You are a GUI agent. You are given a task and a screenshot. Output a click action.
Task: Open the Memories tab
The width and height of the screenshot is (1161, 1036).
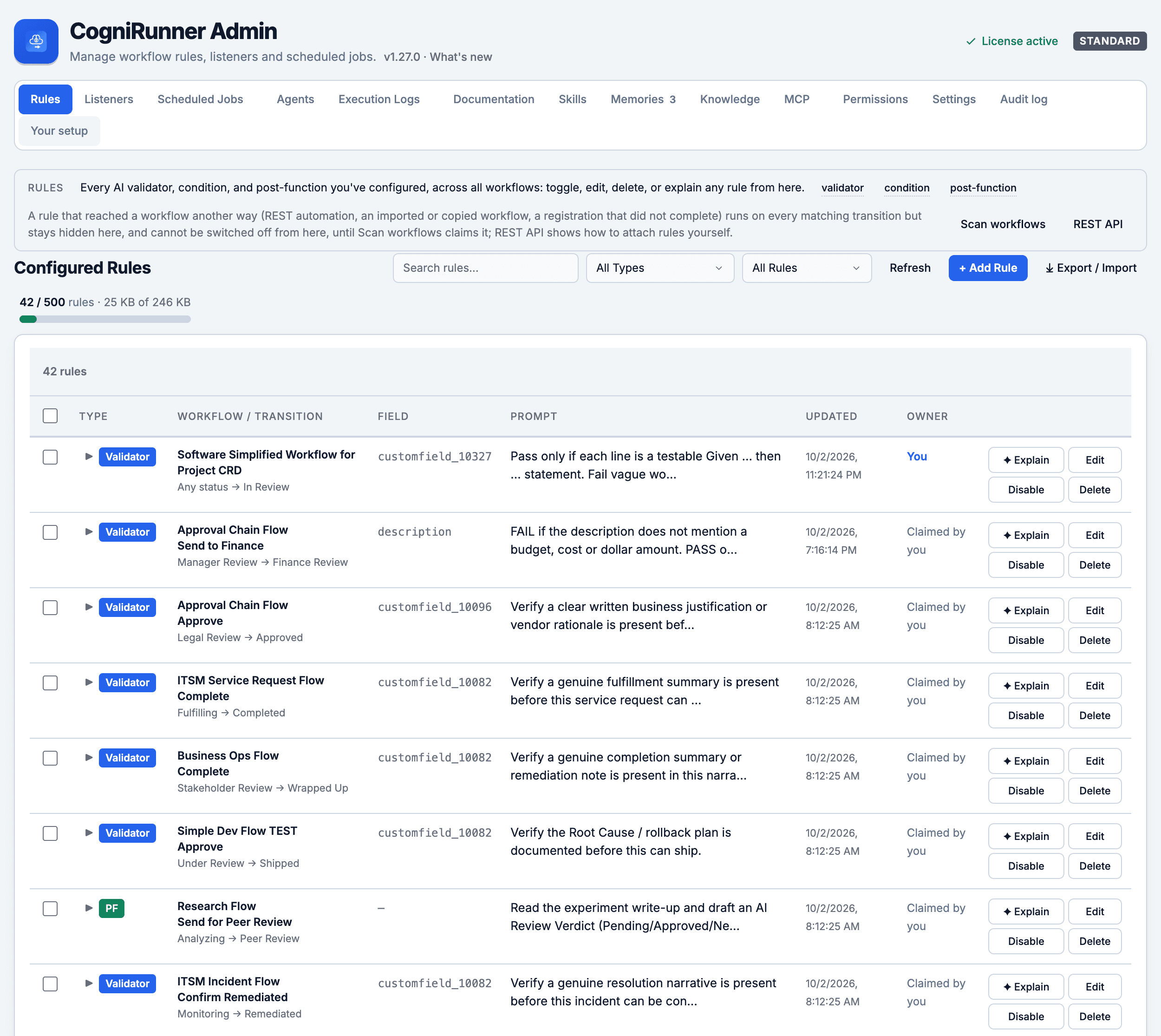[643, 99]
